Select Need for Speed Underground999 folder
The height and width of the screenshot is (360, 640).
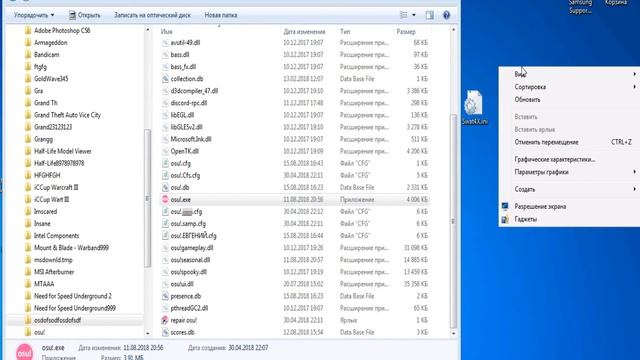pyautogui.click(x=75, y=308)
